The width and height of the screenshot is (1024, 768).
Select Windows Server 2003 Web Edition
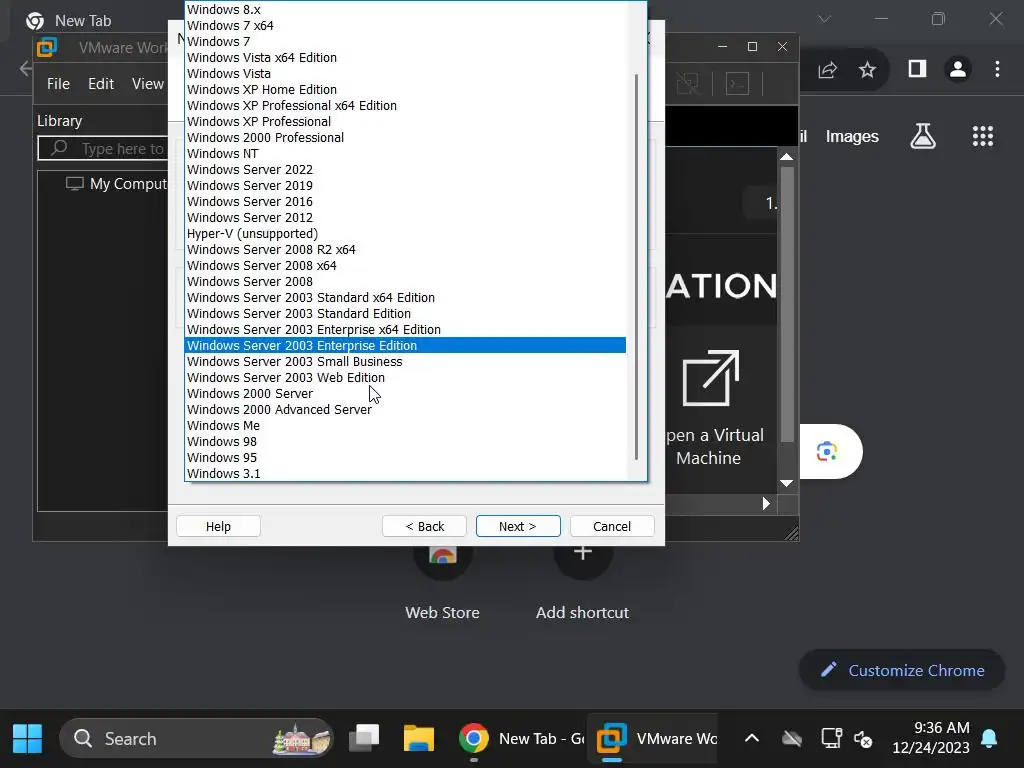coord(406,377)
